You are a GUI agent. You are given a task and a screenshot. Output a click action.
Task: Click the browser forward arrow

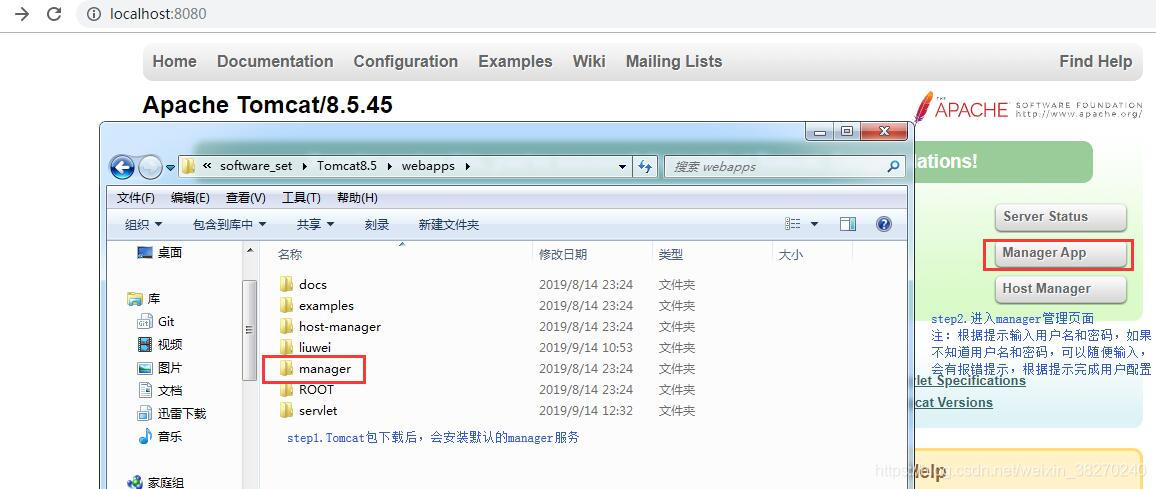(22, 14)
